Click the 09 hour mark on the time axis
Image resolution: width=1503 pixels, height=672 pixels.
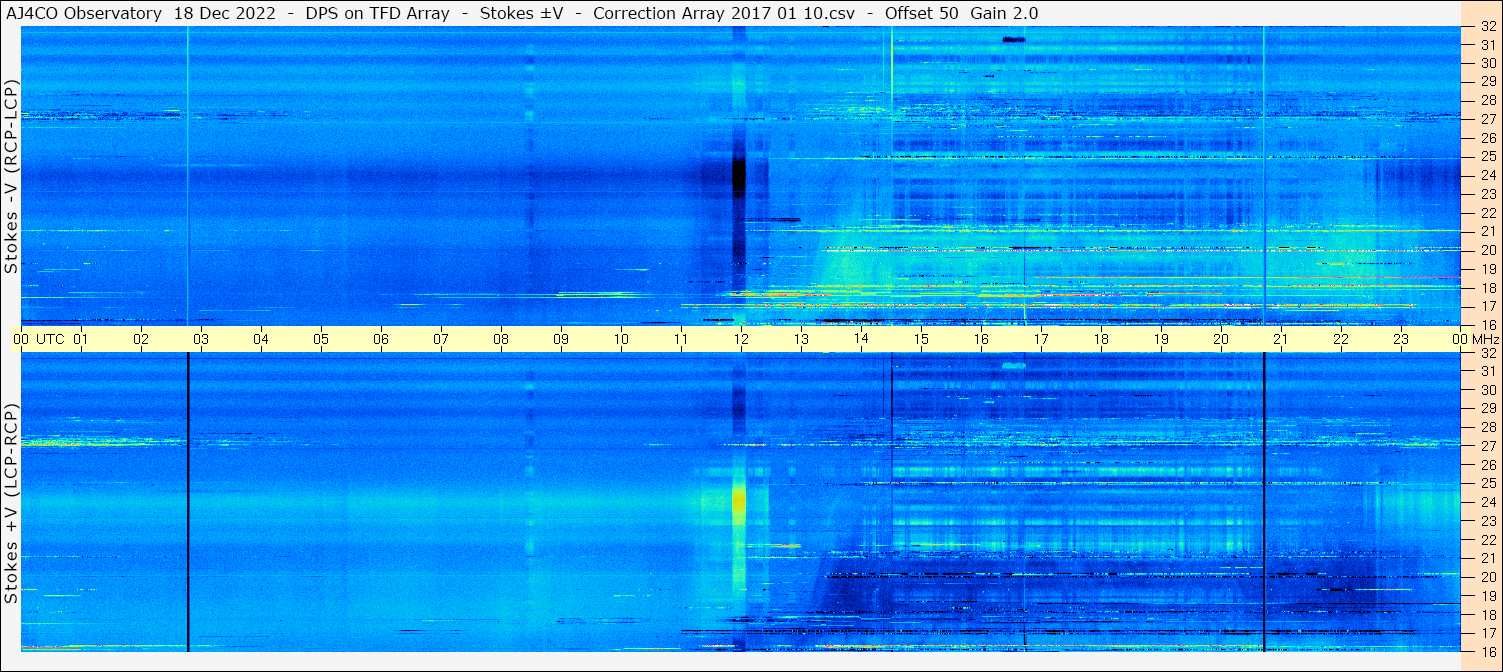coord(561,339)
